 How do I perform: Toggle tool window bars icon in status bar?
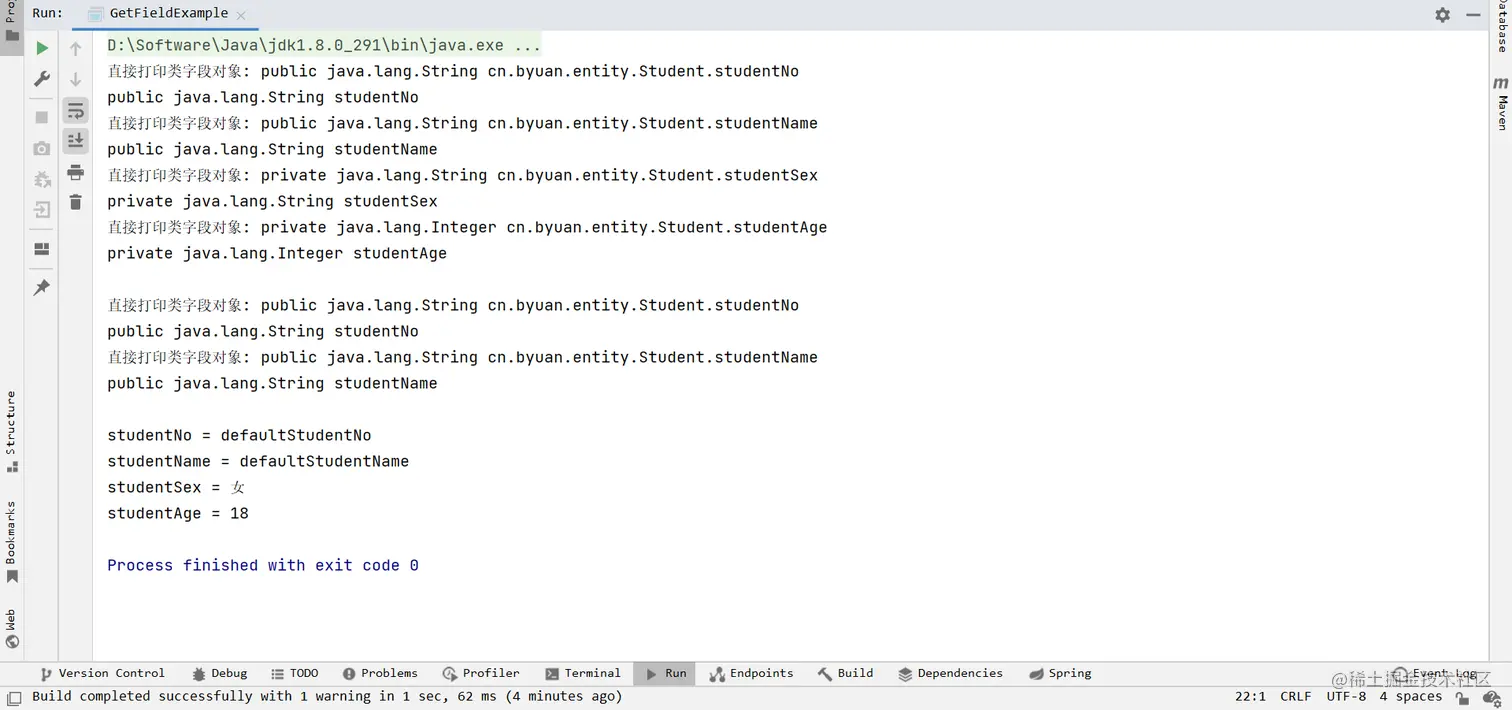[13, 698]
